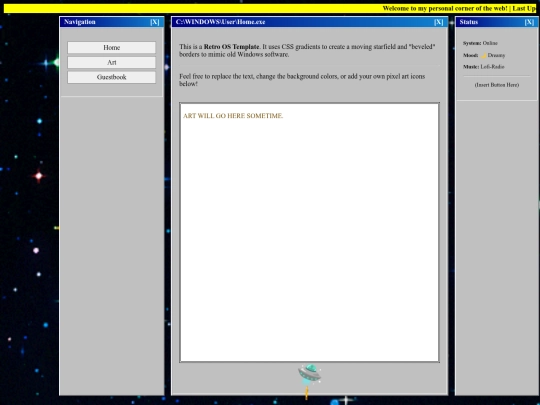Close the Status window

click(x=529, y=22)
